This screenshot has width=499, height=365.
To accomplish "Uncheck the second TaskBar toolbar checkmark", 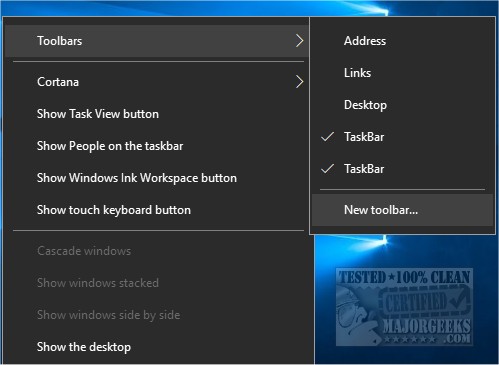I will tap(327, 169).
